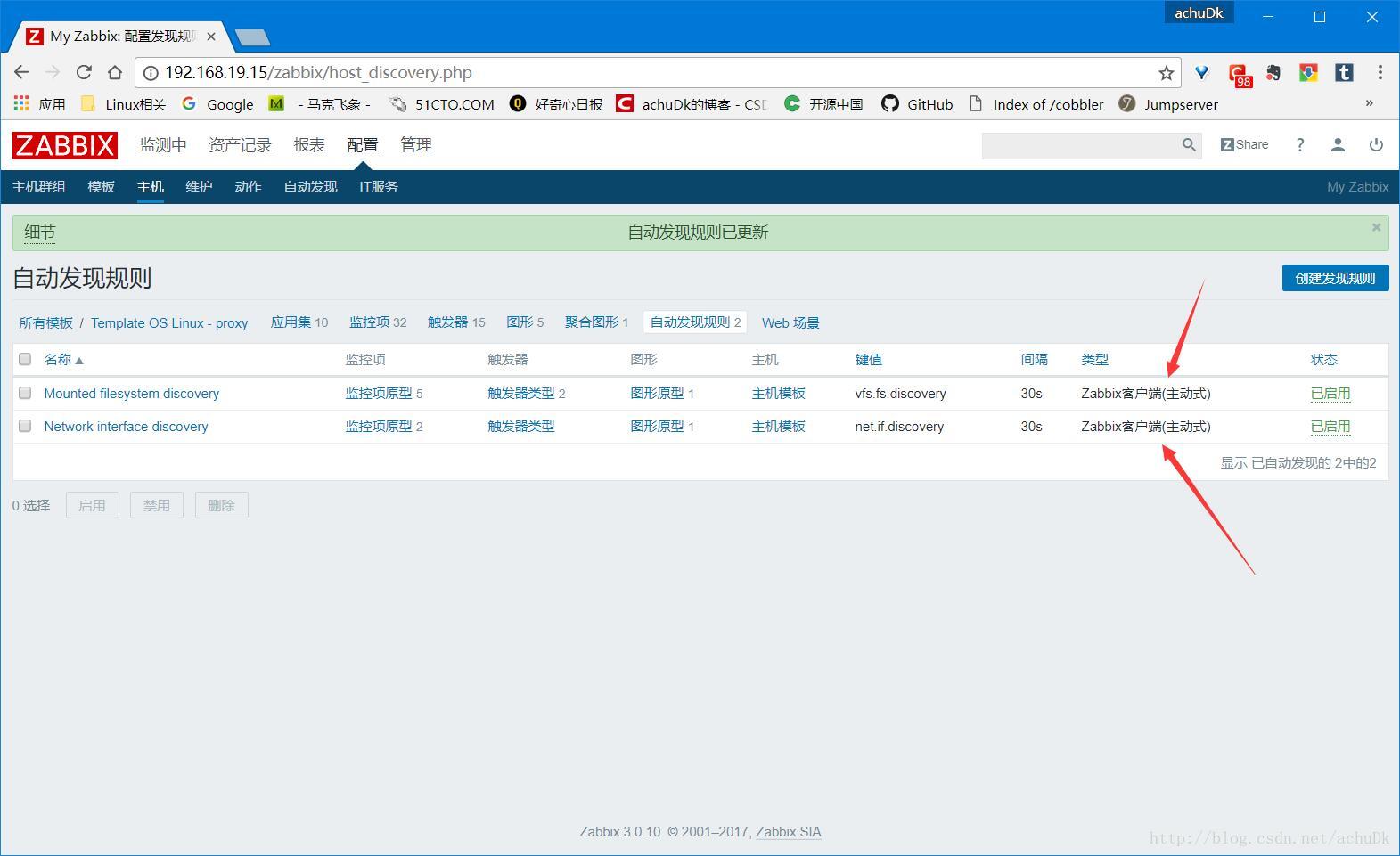Image resolution: width=1400 pixels, height=856 pixels.
Task: Click 所有模板 breadcrumb link
Action: (x=45, y=322)
